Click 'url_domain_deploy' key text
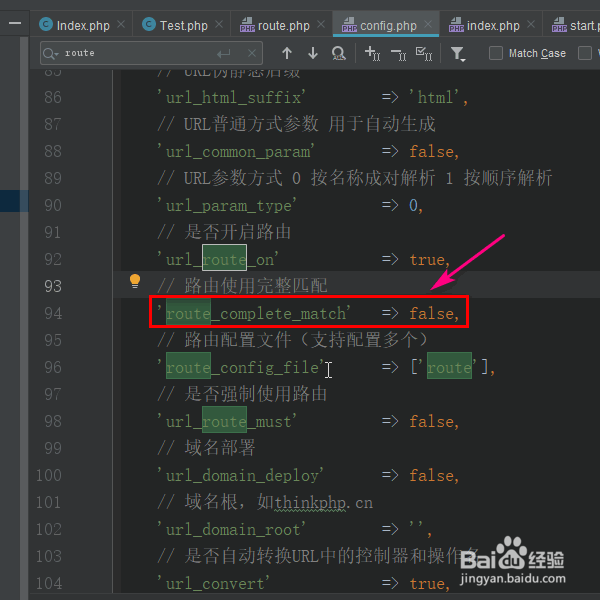600x600 pixels. coord(243,476)
